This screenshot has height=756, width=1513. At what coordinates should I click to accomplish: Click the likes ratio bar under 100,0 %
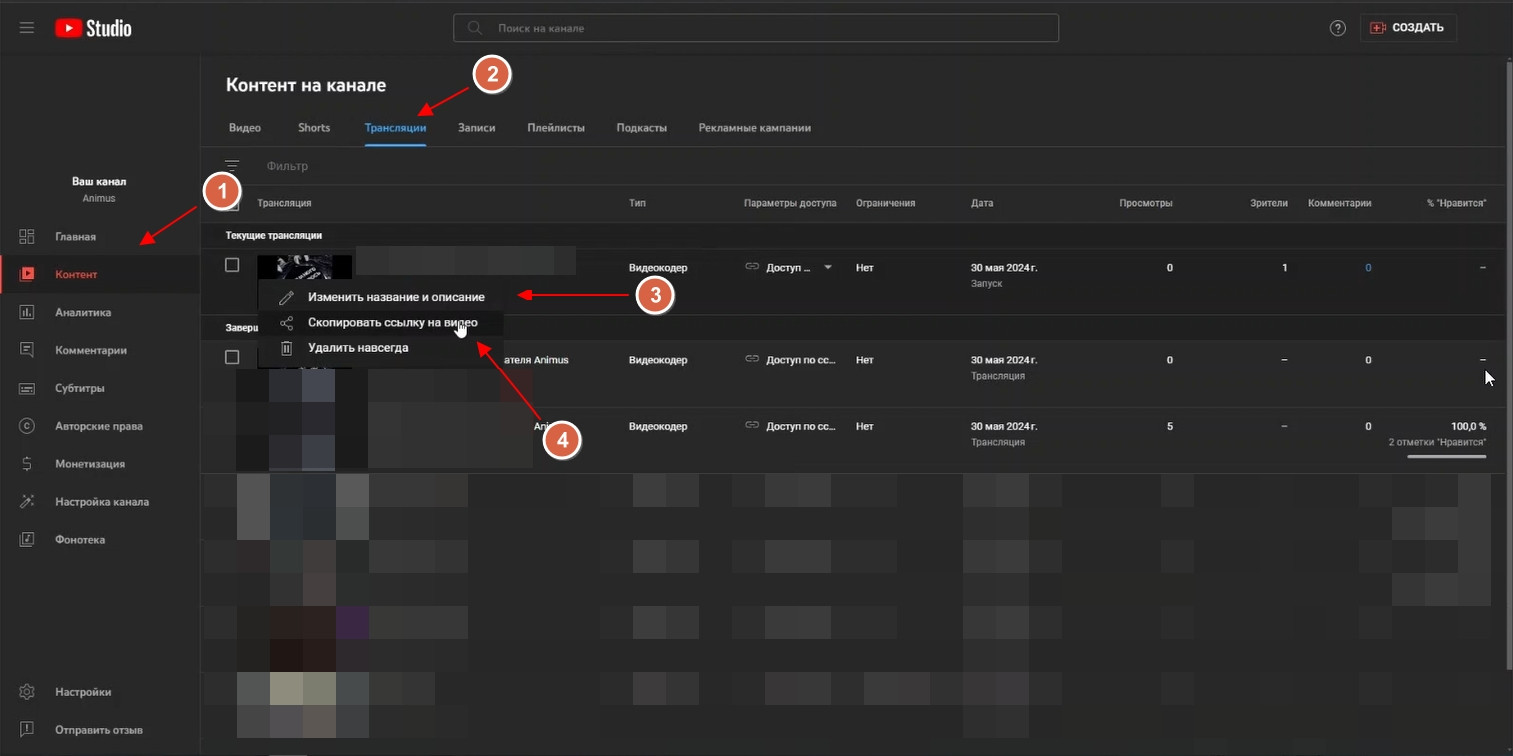point(1446,457)
